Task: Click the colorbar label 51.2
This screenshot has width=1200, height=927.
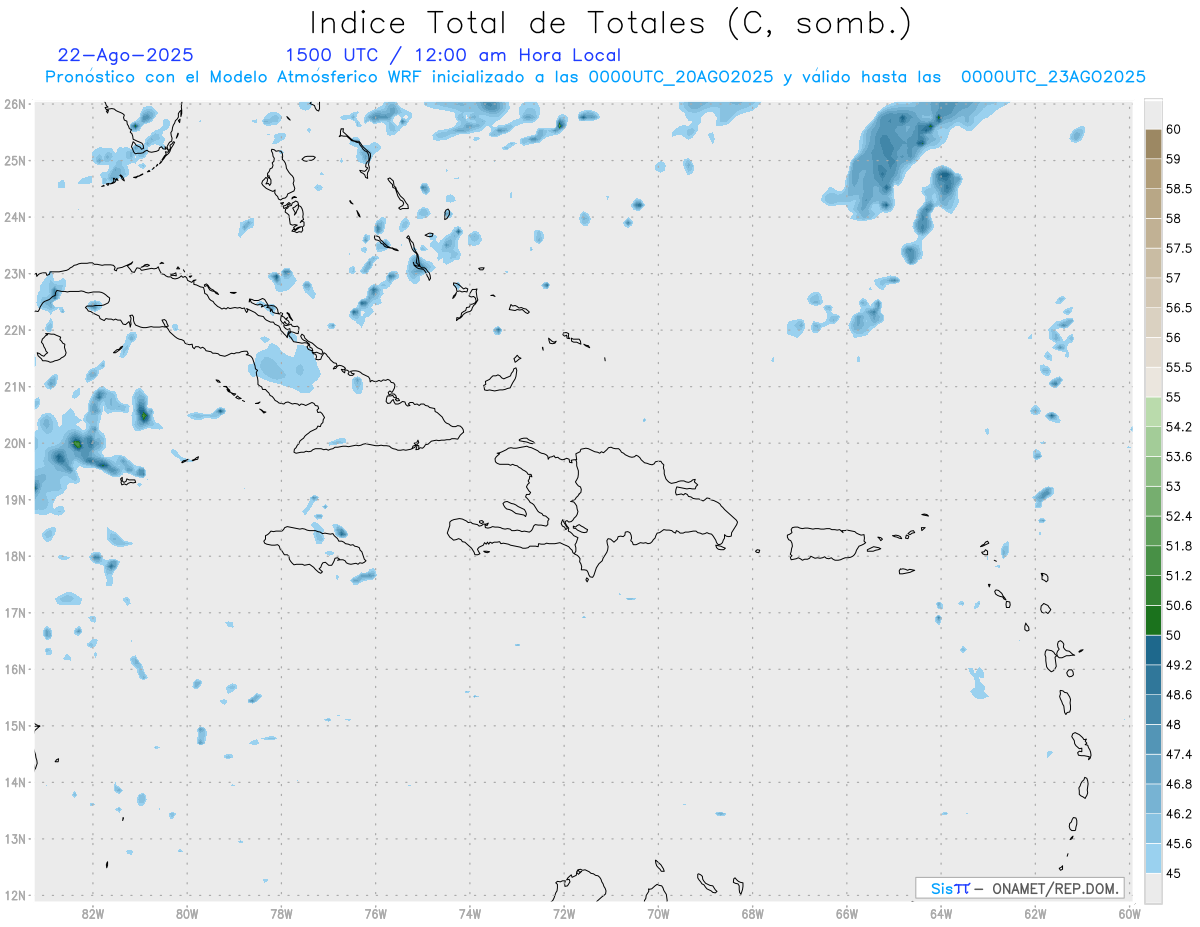Action: click(x=1179, y=576)
